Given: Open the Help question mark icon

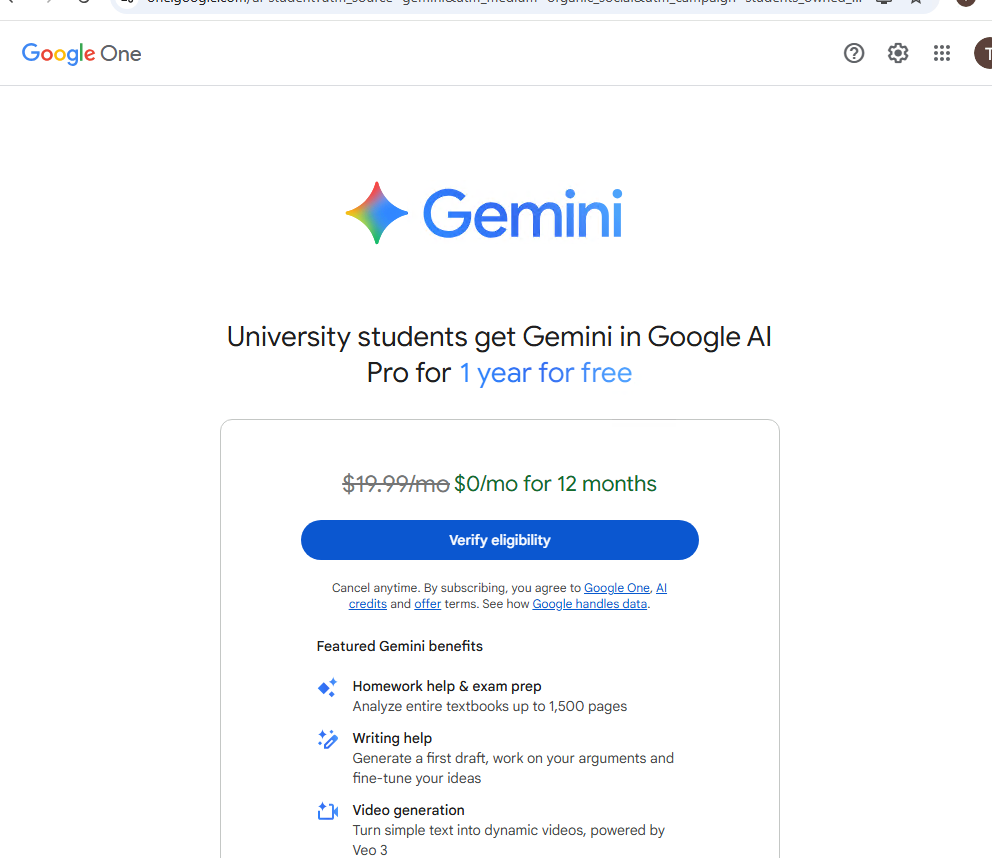Looking at the screenshot, I should (x=854, y=54).
